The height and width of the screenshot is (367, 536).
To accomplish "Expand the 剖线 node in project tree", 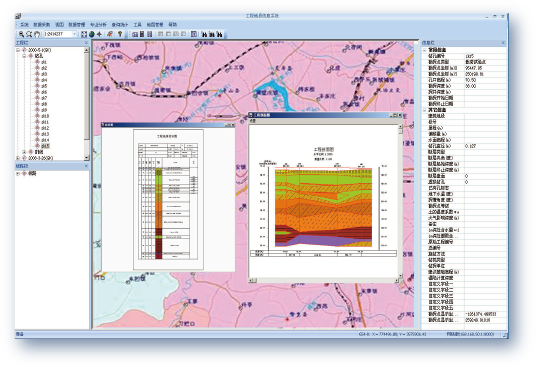I will tap(24, 152).
